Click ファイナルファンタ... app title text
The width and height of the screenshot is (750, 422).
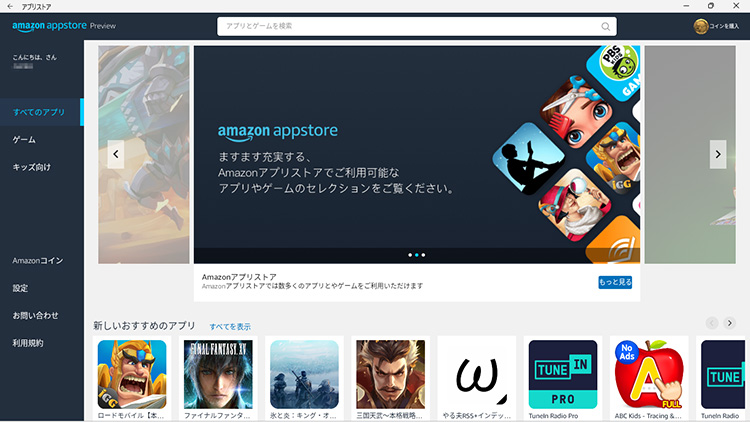click(x=217, y=416)
